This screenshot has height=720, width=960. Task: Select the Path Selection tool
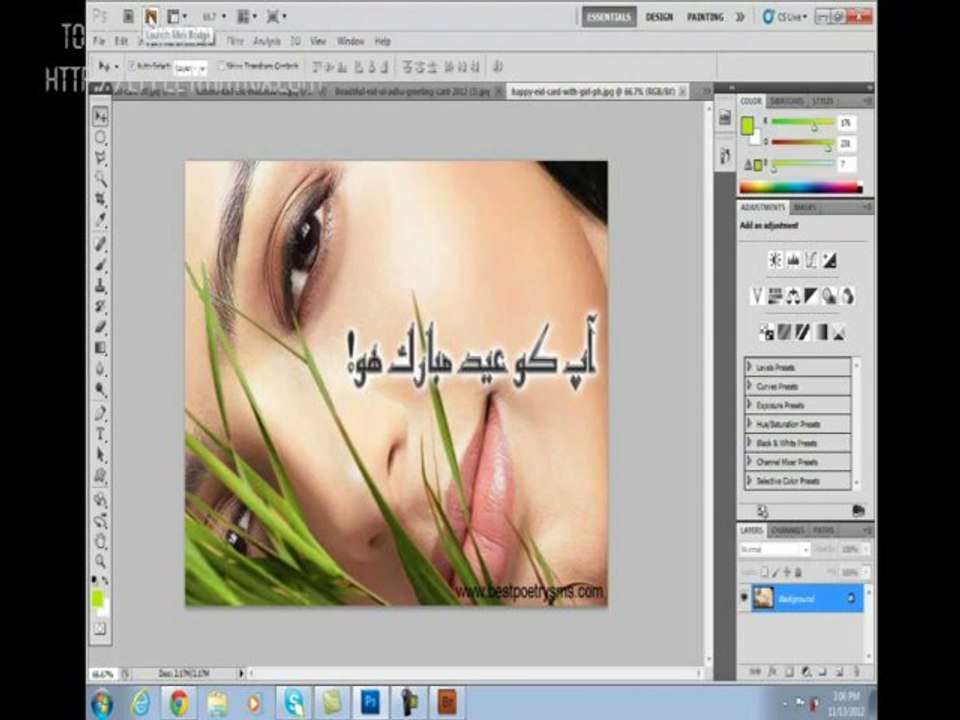click(100, 455)
